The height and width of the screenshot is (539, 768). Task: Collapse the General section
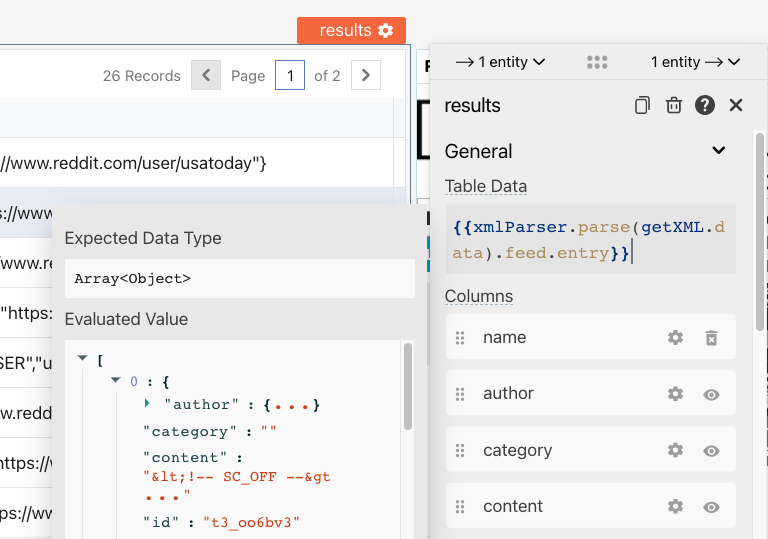click(718, 151)
